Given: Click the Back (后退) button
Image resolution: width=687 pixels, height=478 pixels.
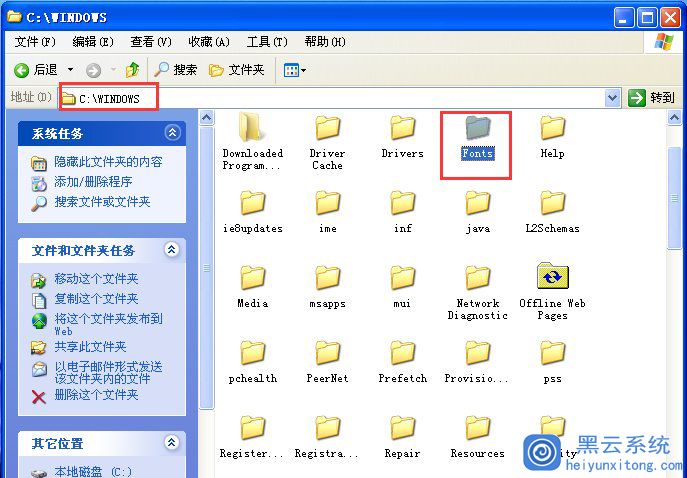Looking at the screenshot, I should click(x=36, y=70).
